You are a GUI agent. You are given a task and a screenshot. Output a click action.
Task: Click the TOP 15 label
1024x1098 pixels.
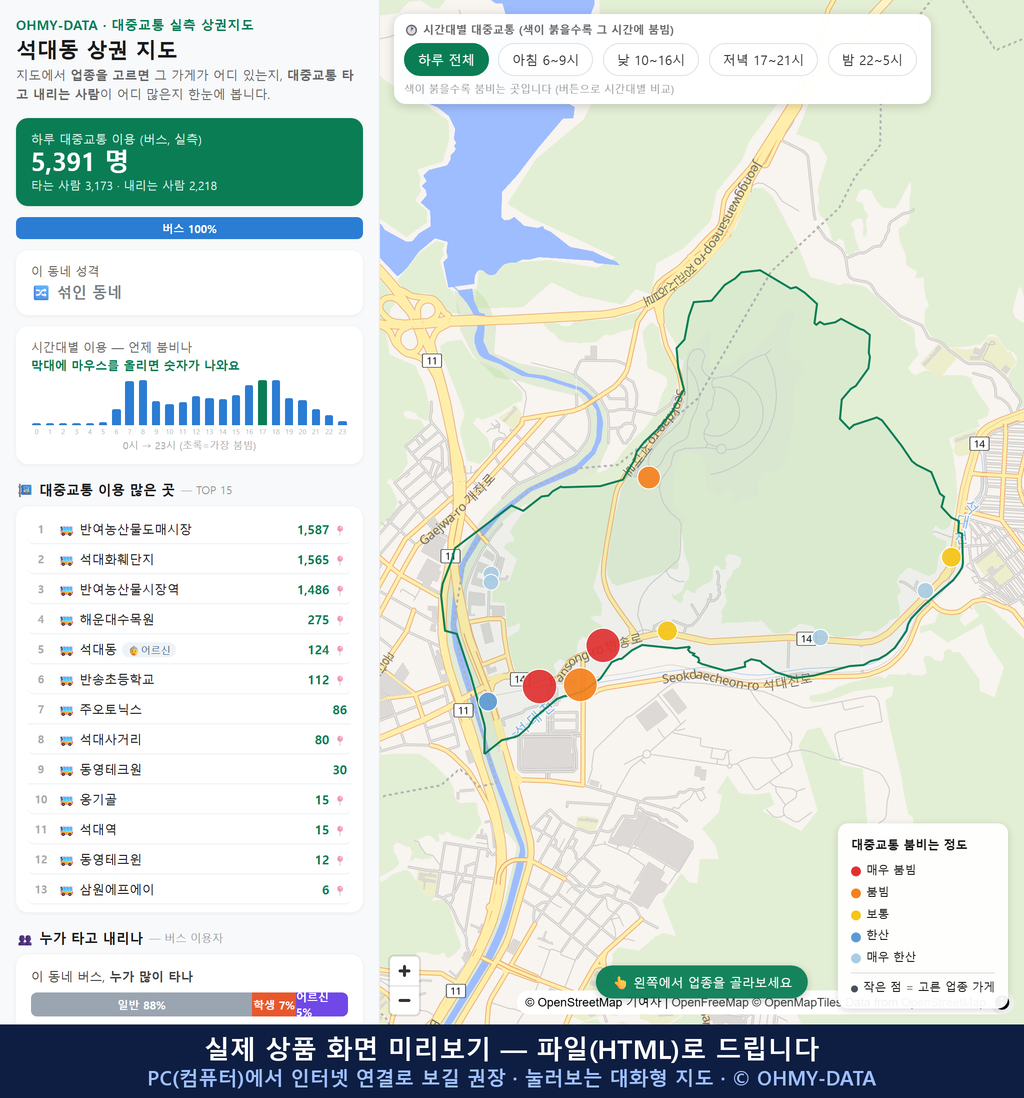[214, 491]
